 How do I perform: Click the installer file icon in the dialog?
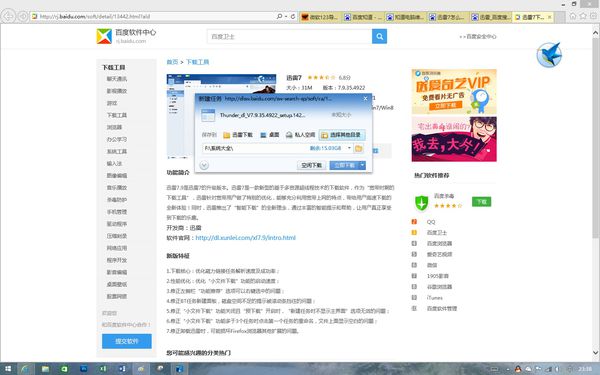click(208, 115)
